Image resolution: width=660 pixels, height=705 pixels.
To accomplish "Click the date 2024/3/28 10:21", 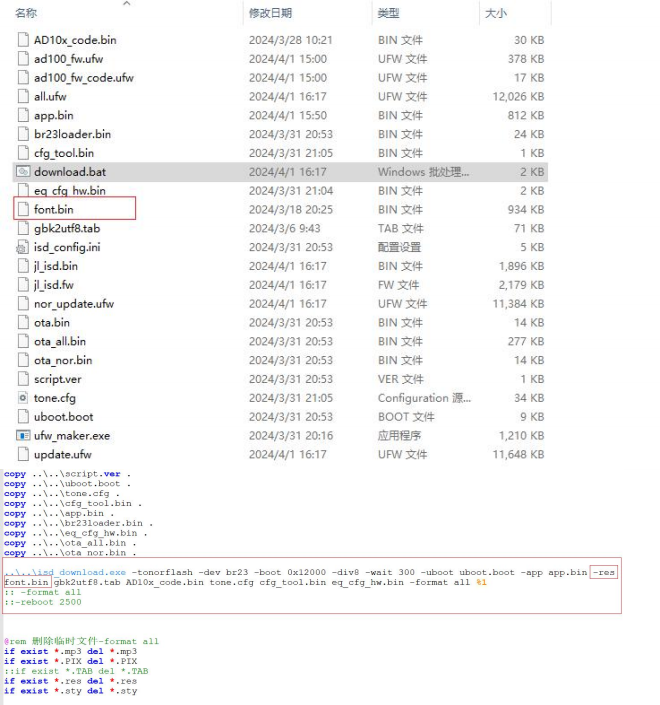I will [290, 40].
